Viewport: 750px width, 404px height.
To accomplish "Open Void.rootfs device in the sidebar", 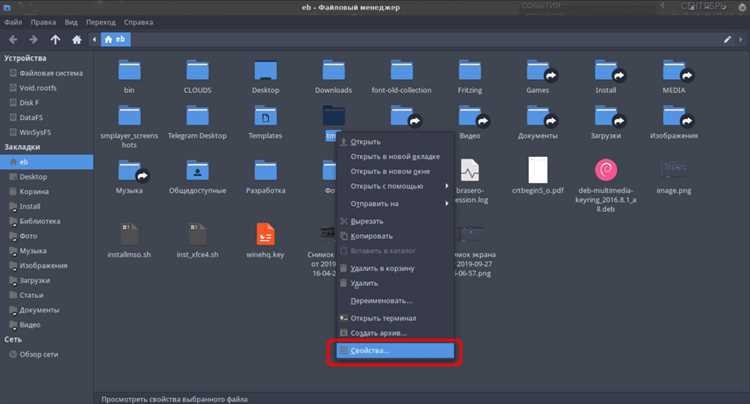I will (47, 88).
